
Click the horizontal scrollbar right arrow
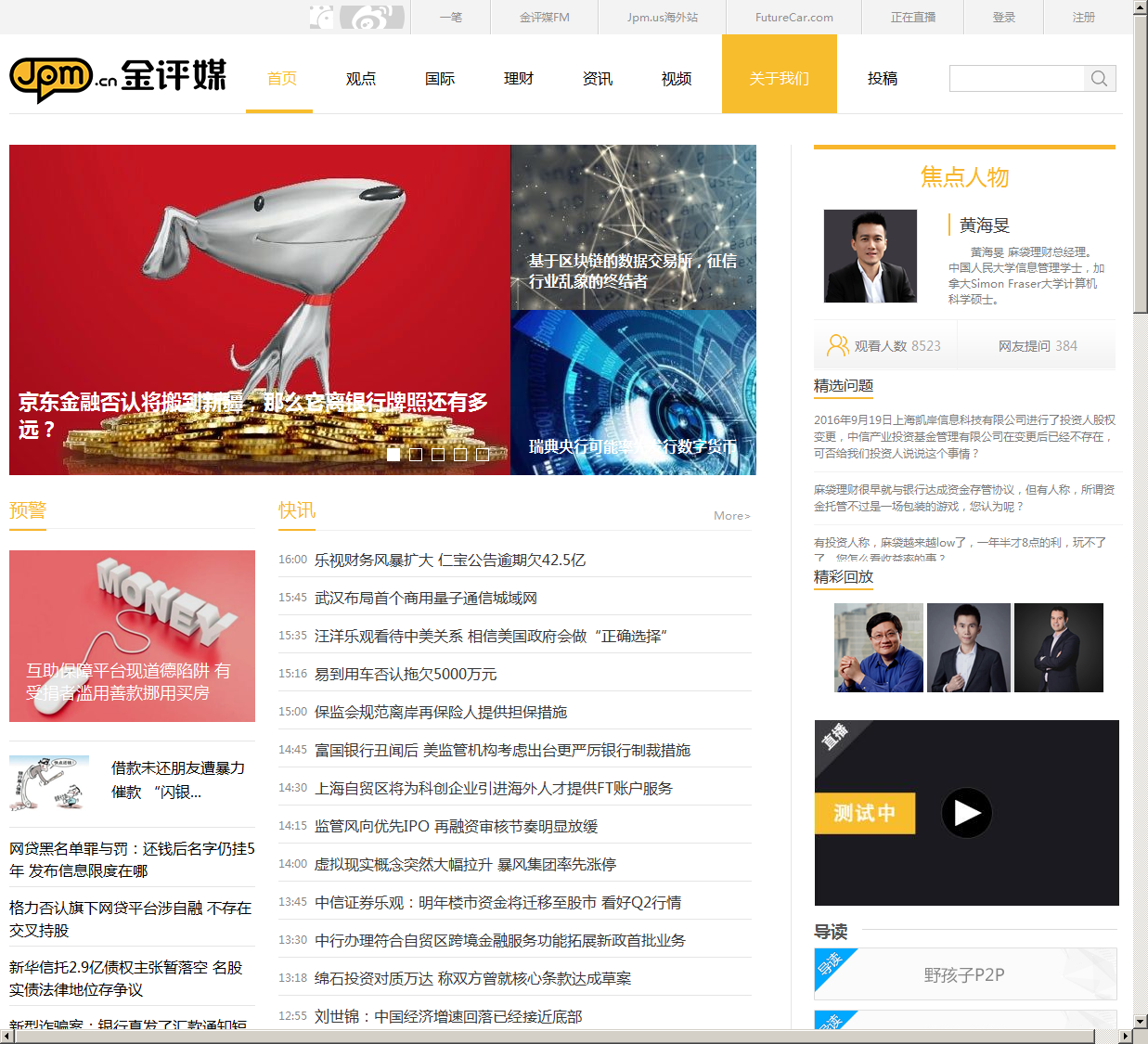click(x=1126, y=1037)
